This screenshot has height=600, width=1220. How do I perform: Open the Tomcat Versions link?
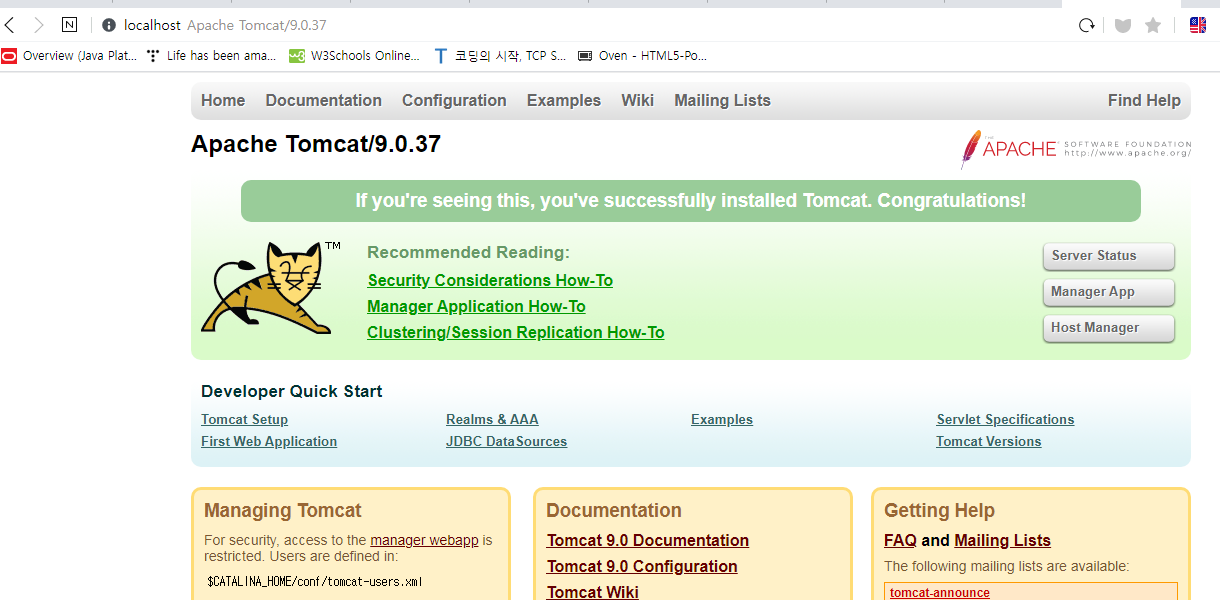click(x=988, y=441)
